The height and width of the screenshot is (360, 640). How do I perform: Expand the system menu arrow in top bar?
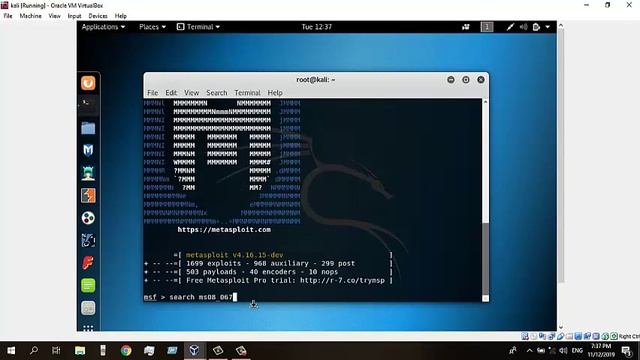(x=548, y=27)
